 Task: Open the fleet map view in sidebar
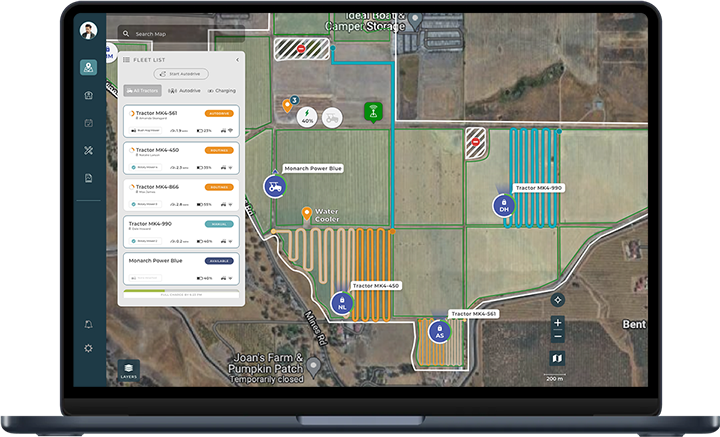89,68
